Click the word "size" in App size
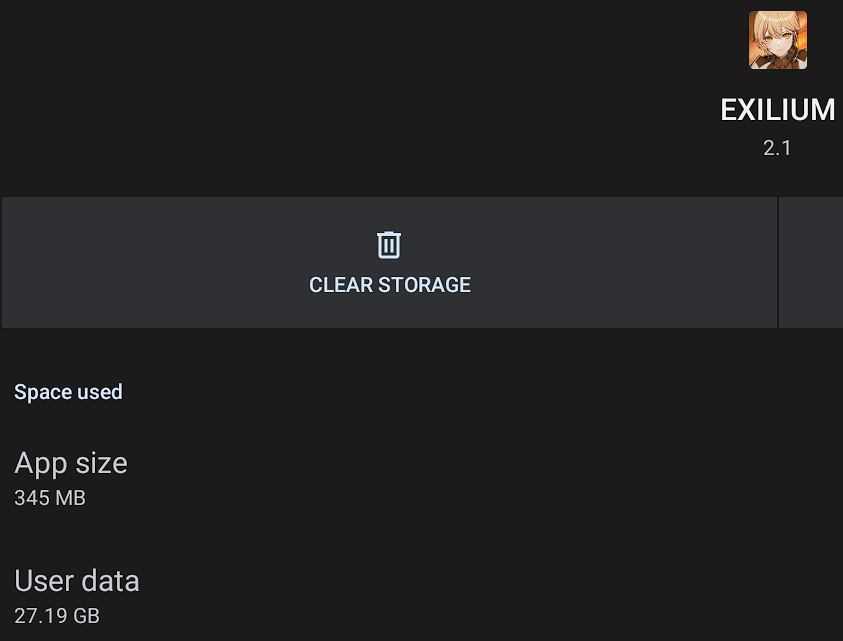The image size is (843, 641). point(102,463)
